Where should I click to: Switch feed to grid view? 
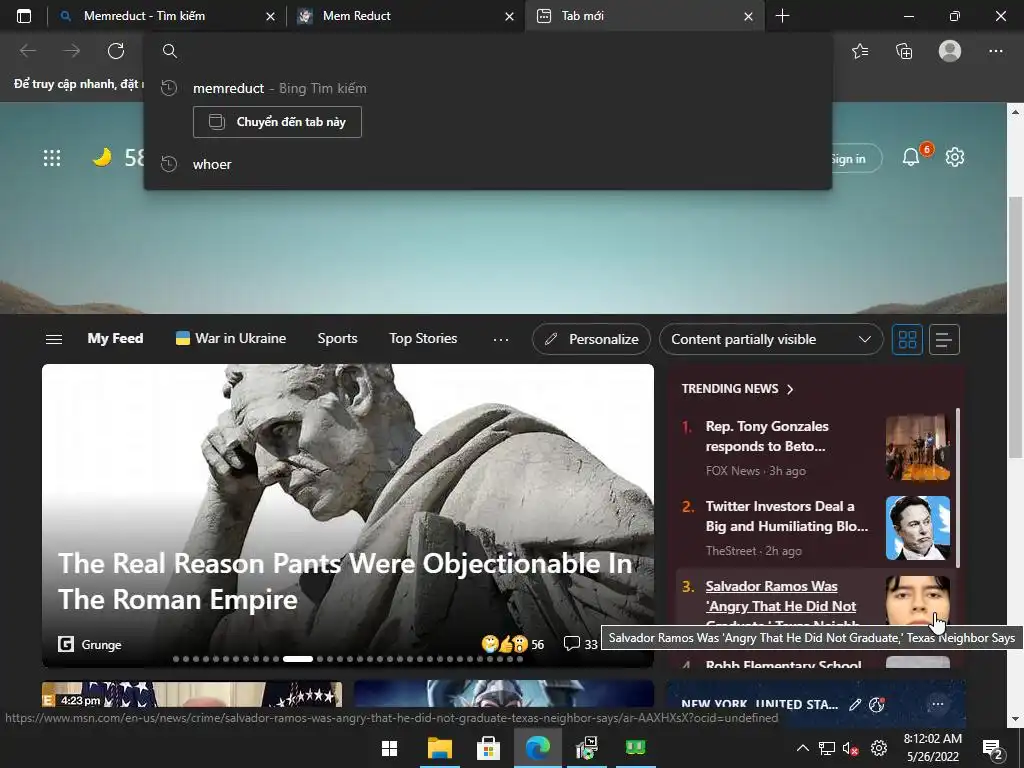[908, 340]
